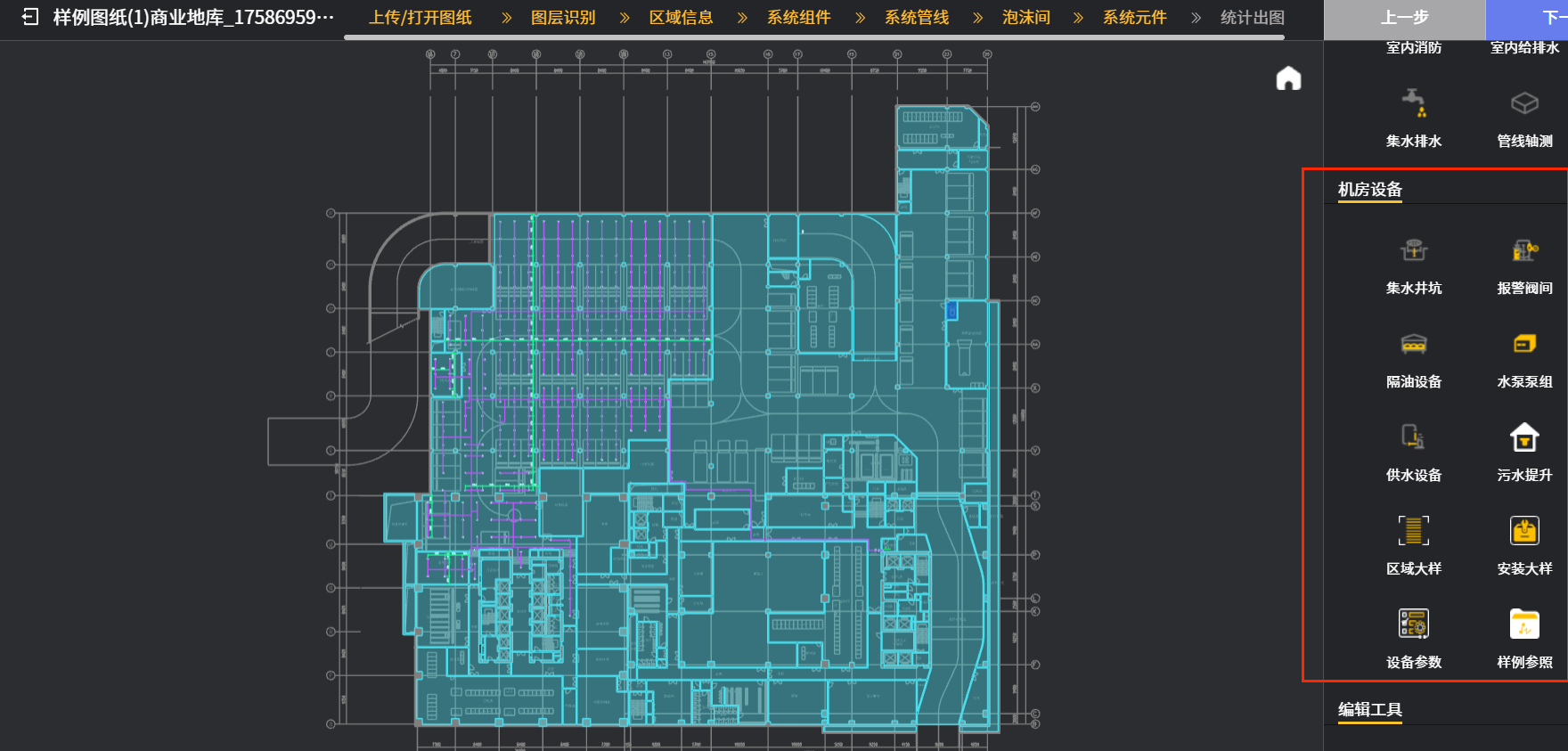The height and width of the screenshot is (751, 1568).
Task: Go to the 图层识别 step
Action: [x=562, y=18]
